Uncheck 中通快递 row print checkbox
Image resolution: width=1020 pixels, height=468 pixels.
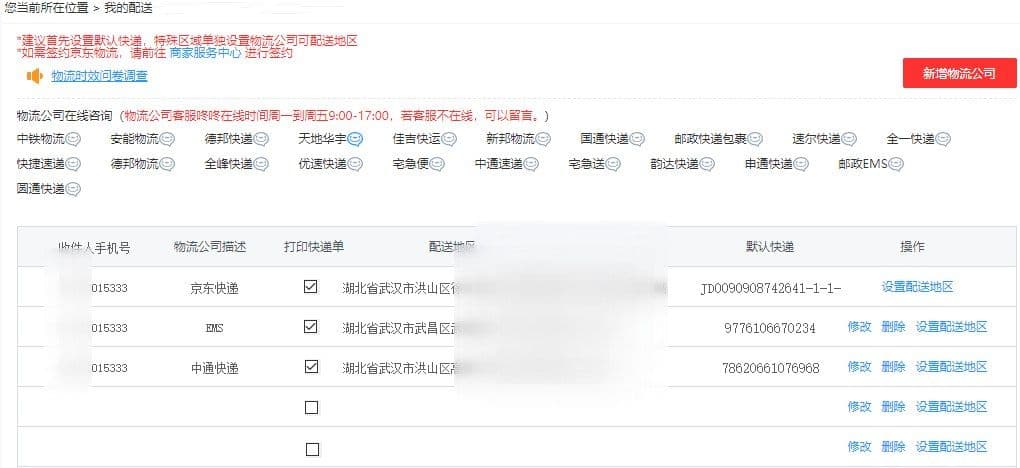click(x=311, y=367)
